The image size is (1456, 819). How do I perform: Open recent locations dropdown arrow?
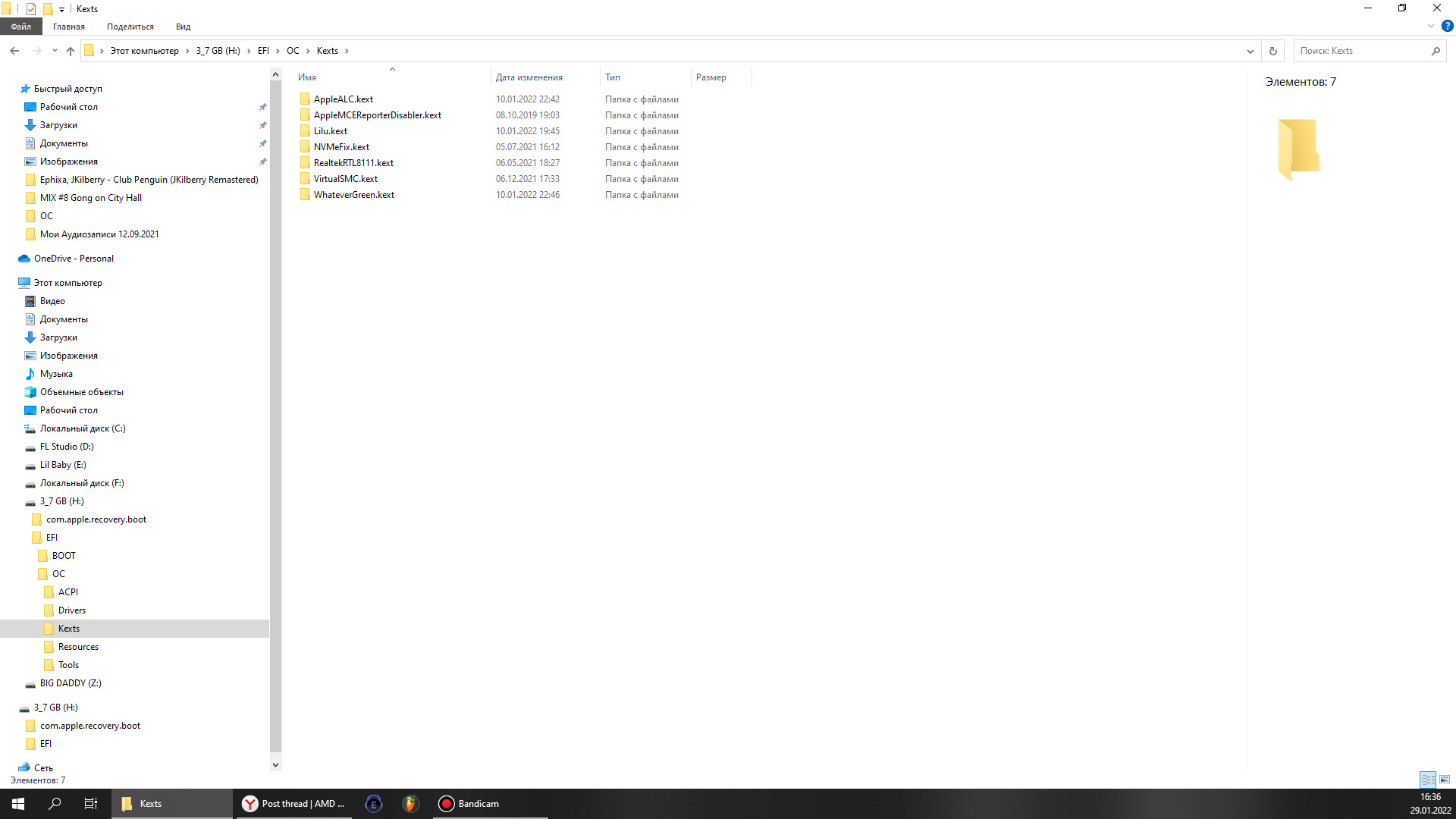coord(55,51)
